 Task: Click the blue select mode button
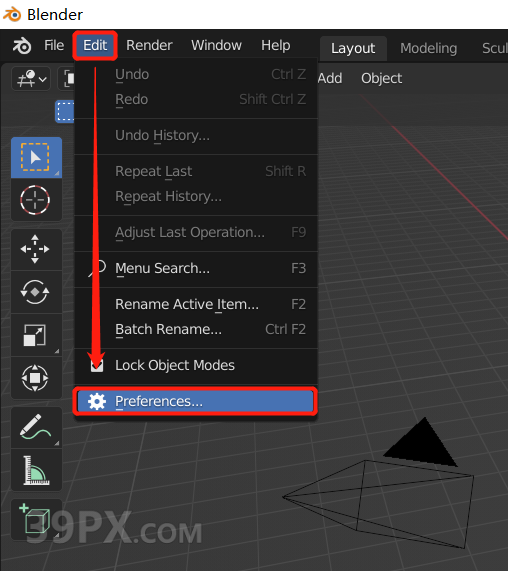point(65,111)
